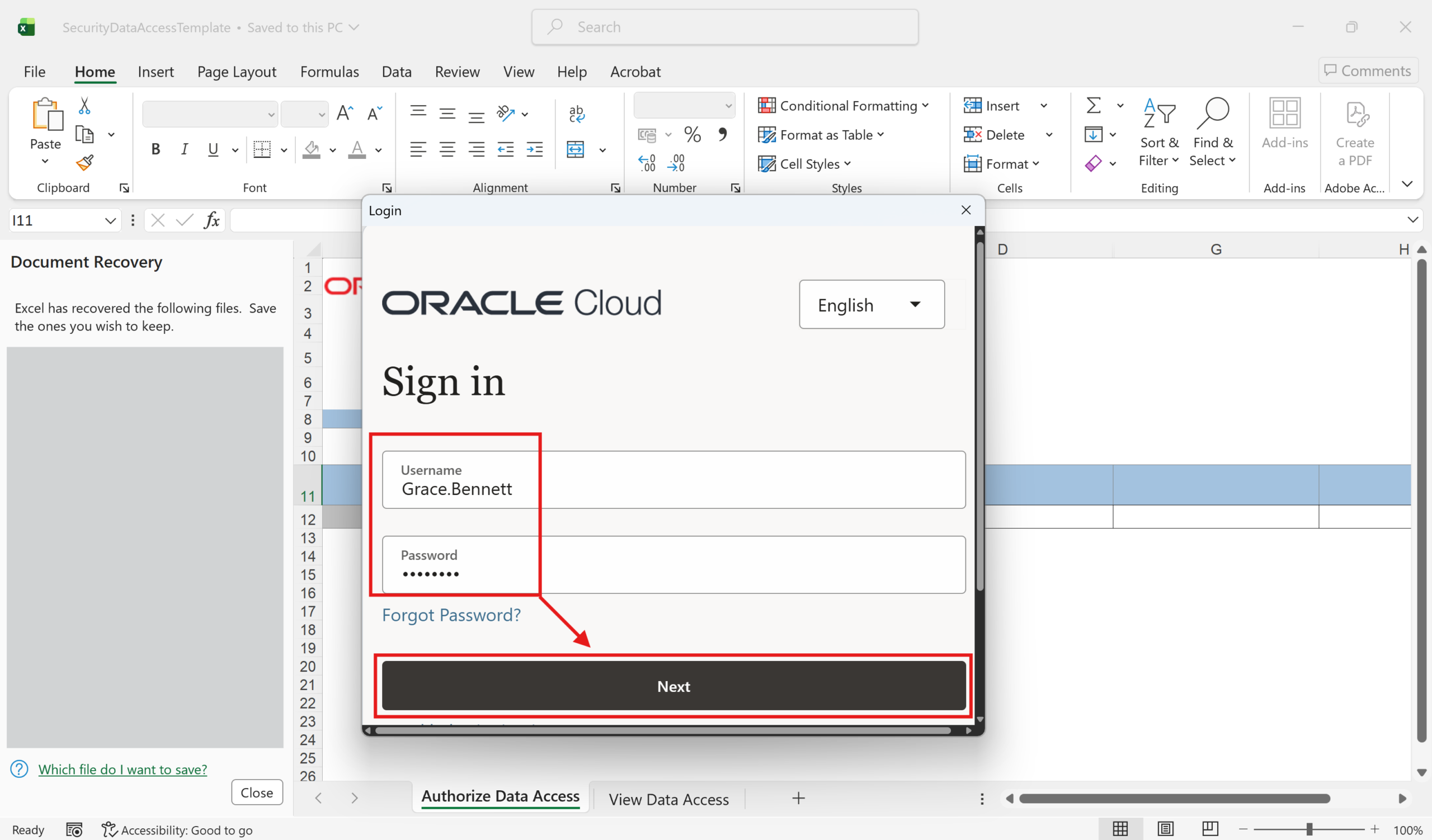
Task: Open the Data ribbon tab
Action: click(397, 72)
